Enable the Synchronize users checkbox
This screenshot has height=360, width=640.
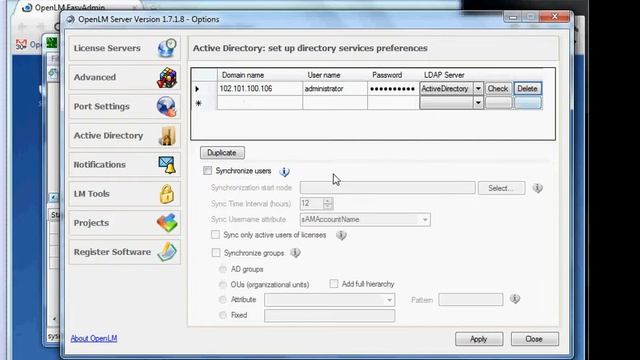[x=207, y=171]
